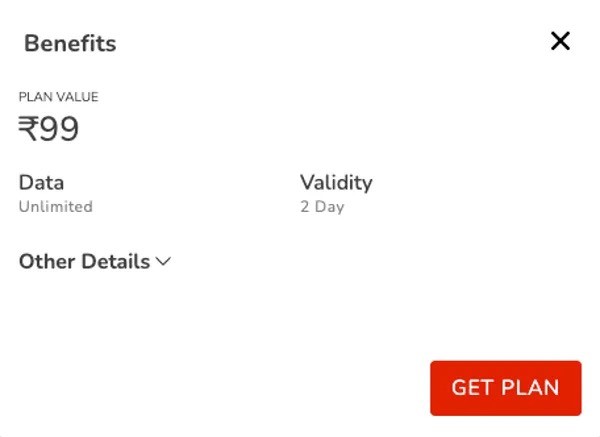The width and height of the screenshot is (600, 437).
Task: Click the Data heading
Action: tap(41, 183)
